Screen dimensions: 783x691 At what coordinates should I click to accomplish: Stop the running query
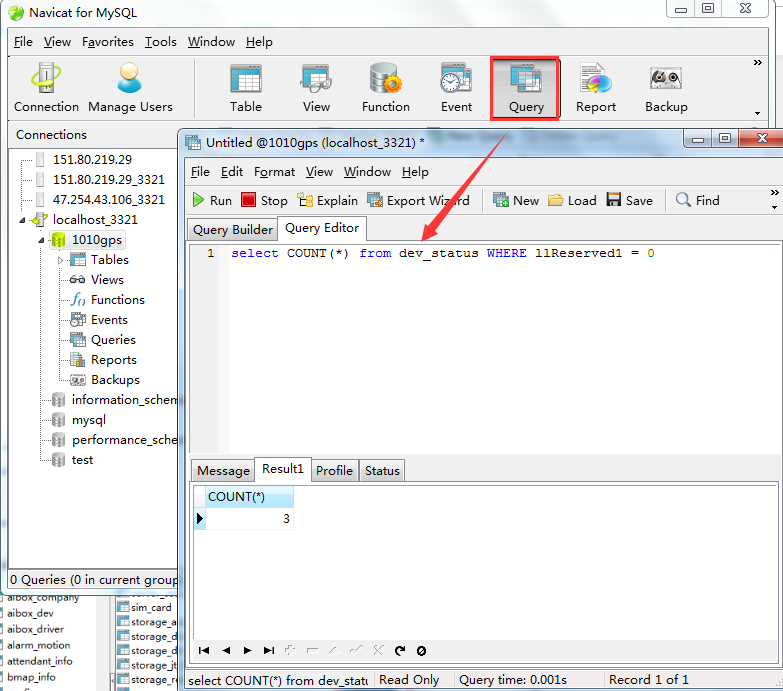264,200
